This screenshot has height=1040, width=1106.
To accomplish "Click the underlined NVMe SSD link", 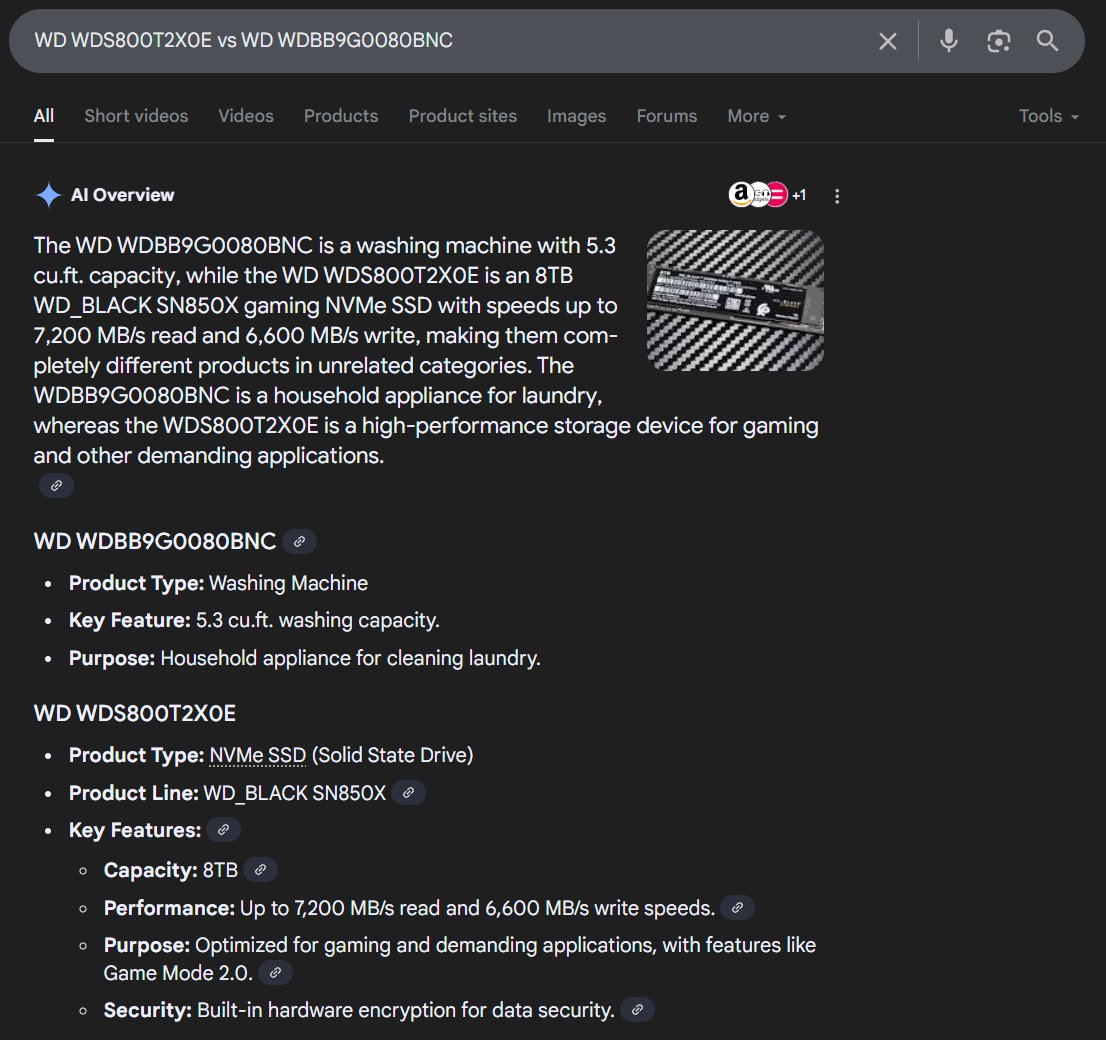I will point(257,755).
